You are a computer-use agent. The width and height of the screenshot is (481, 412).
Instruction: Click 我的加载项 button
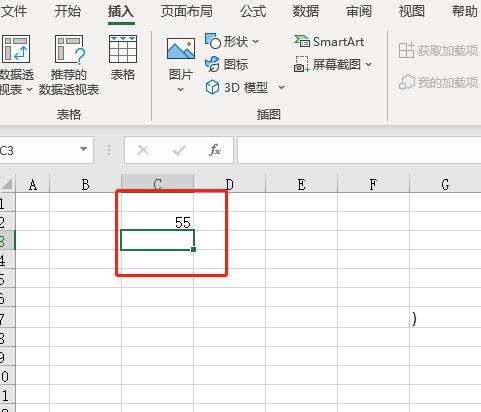tap(438, 82)
